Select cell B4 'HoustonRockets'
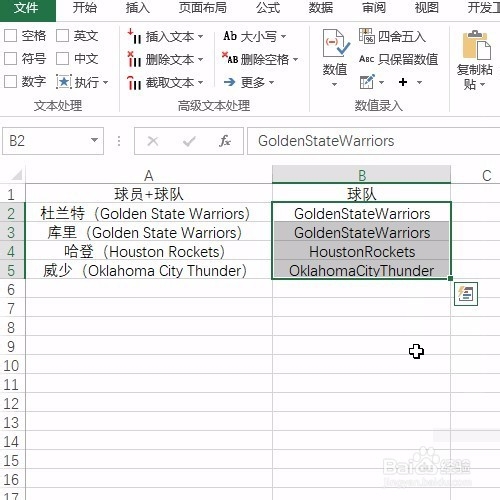The image size is (500, 500). pos(362,251)
